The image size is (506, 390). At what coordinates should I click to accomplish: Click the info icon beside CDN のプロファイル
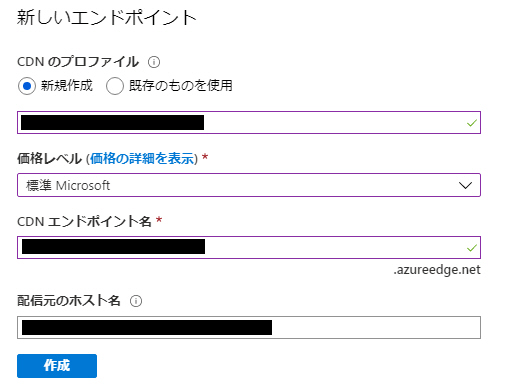(x=154, y=62)
